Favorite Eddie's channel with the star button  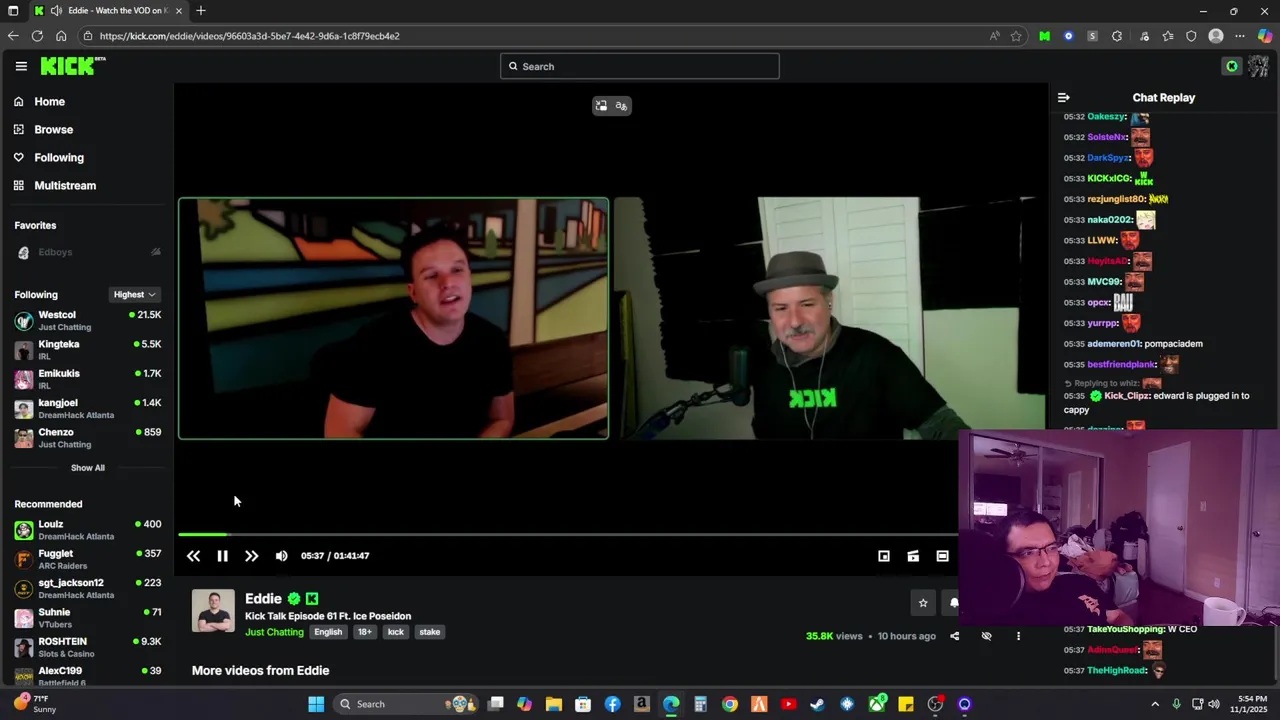click(x=923, y=603)
